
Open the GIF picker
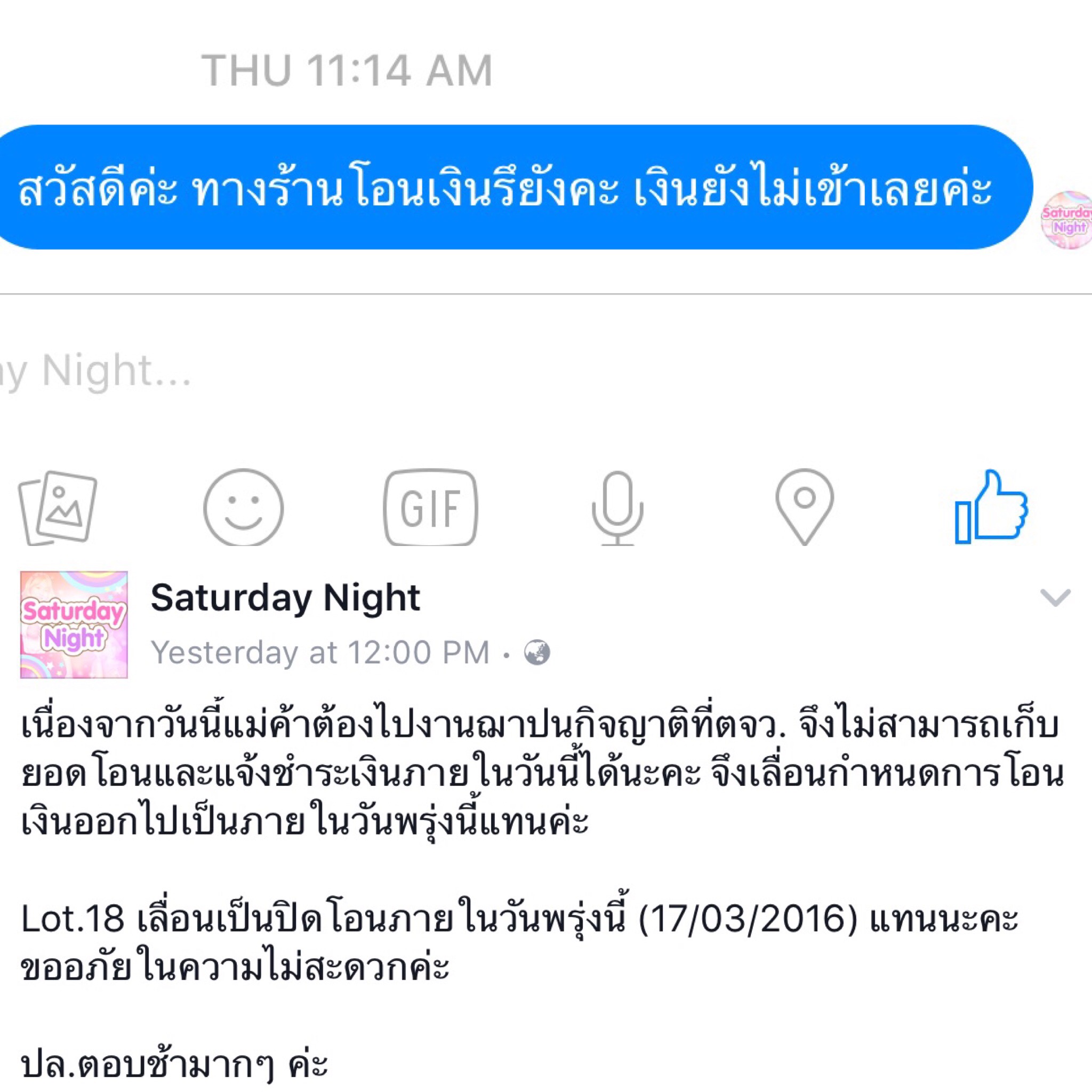[x=431, y=507]
